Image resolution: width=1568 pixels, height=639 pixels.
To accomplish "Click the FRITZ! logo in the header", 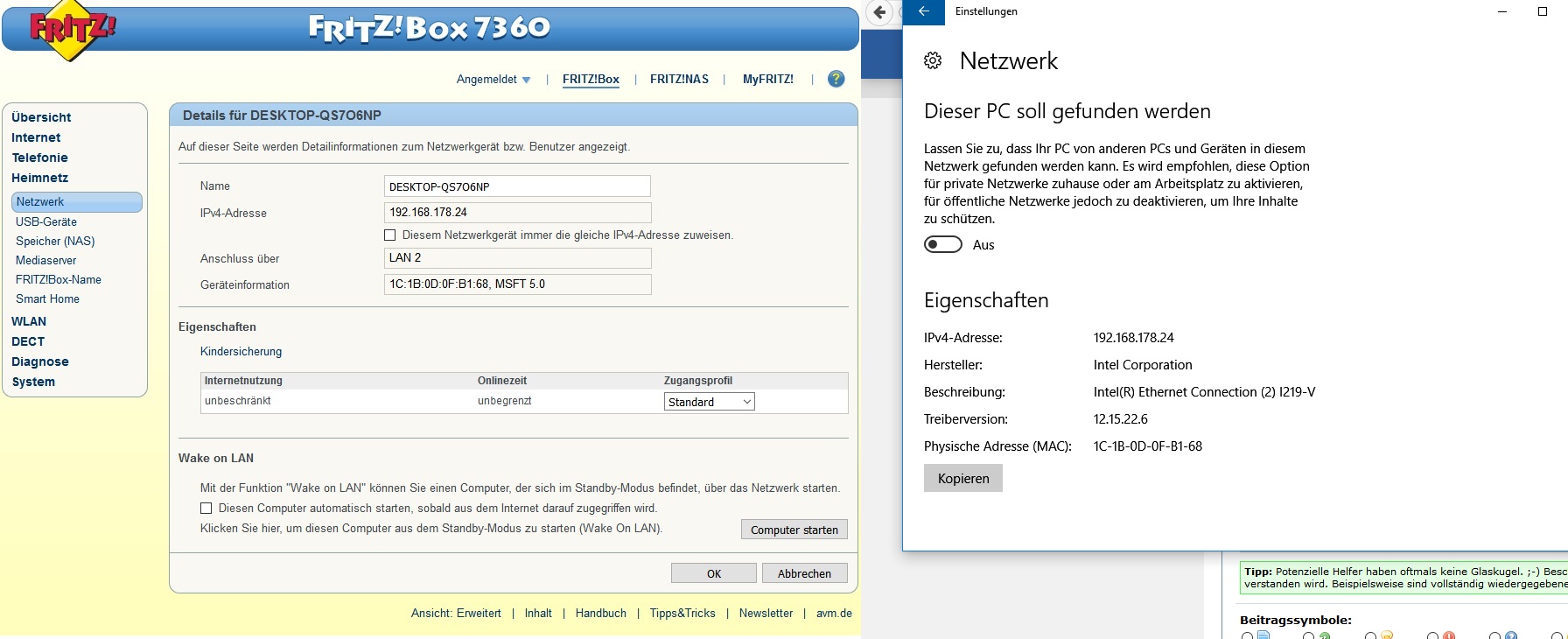I will 73,30.
